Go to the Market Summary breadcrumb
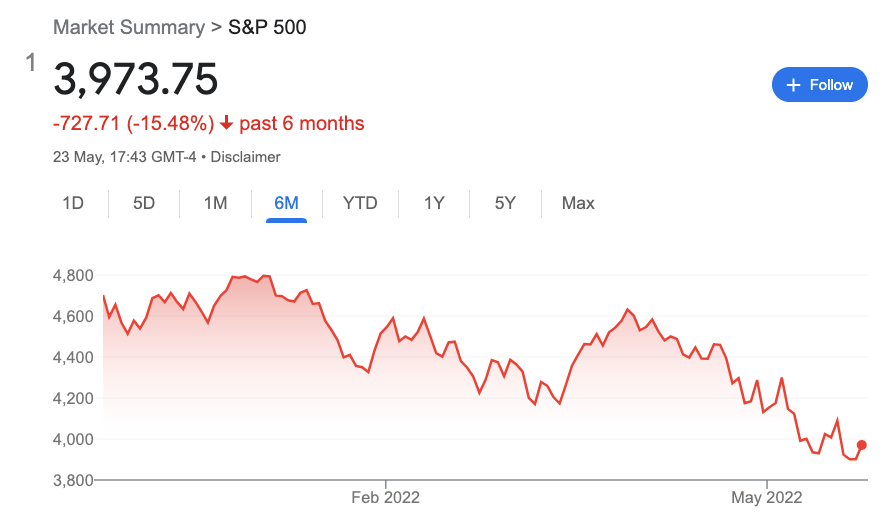 pos(128,27)
